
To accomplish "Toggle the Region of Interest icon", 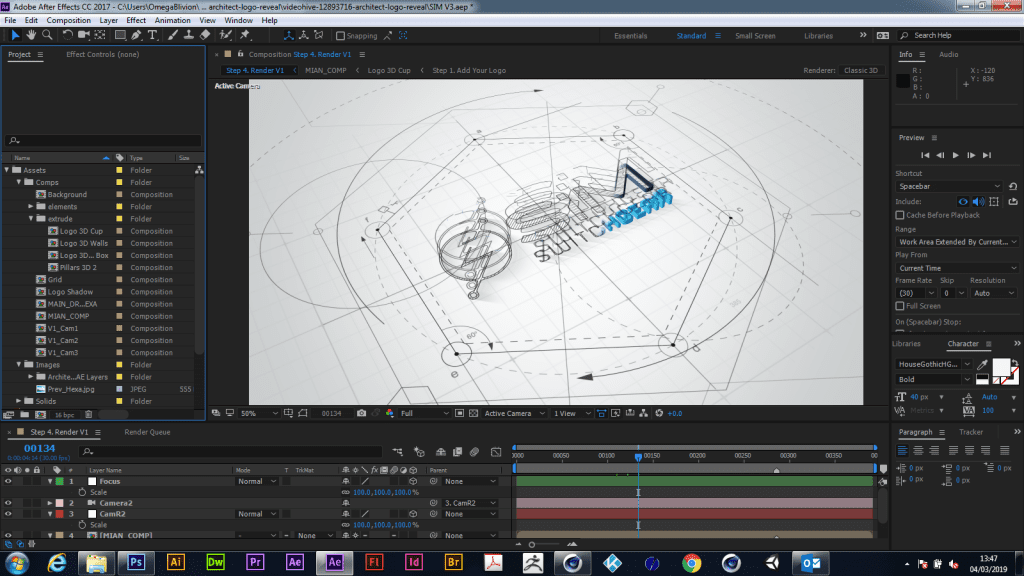I will 459,413.
